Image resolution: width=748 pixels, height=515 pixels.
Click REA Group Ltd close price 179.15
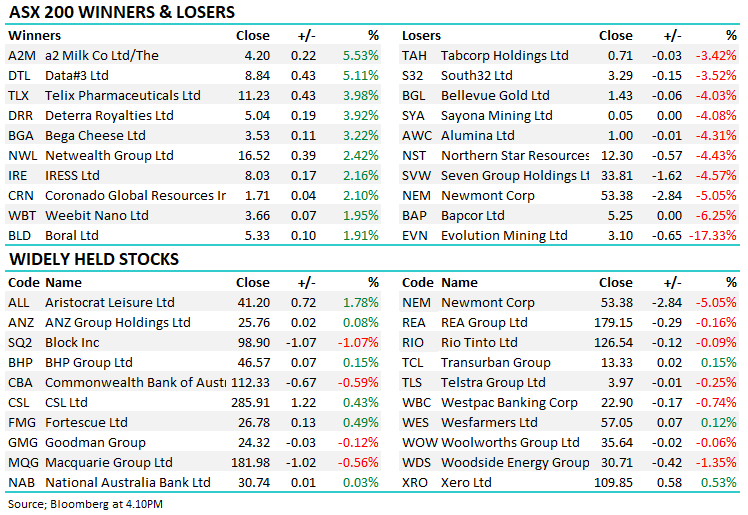(613, 323)
